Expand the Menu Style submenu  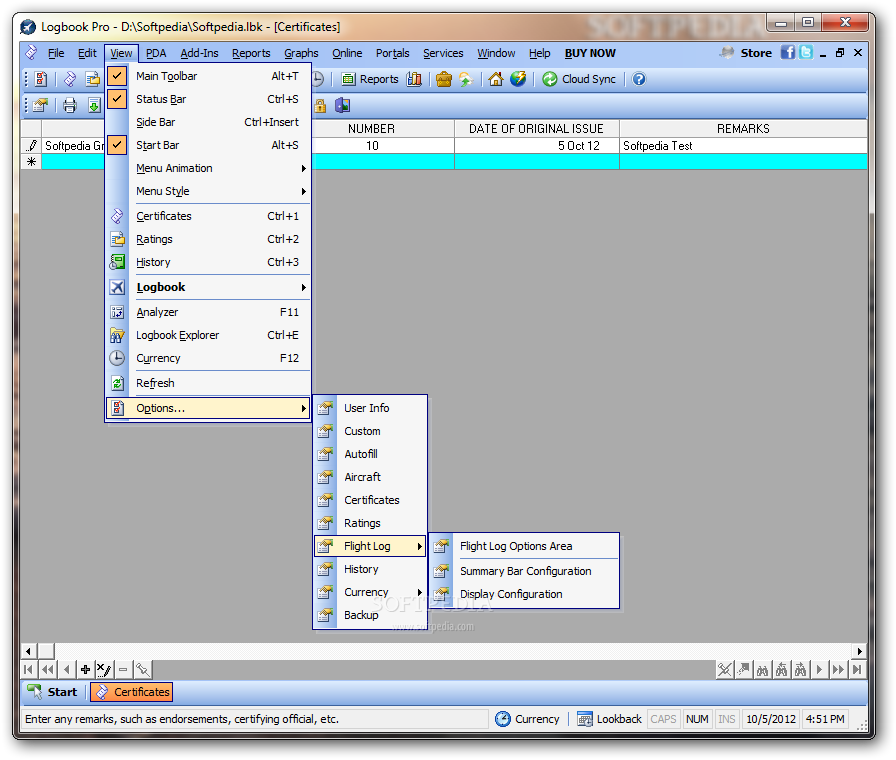pos(208,191)
